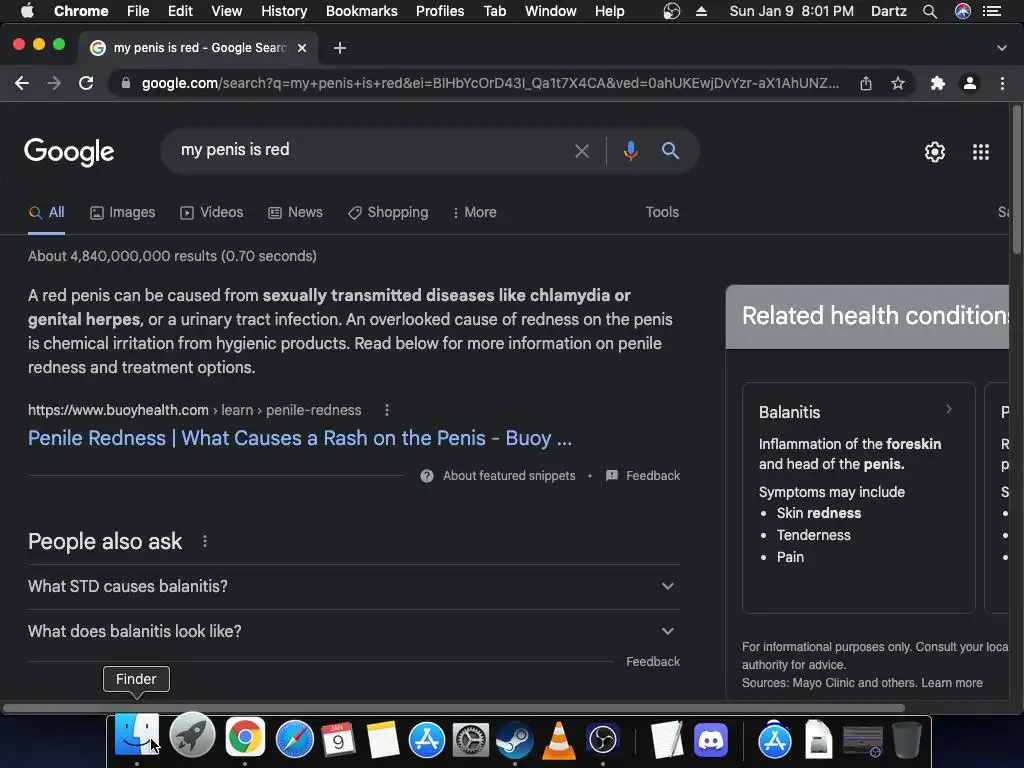Bookmark this page with the star icon
1024x768 pixels.
pyautogui.click(x=898, y=83)
